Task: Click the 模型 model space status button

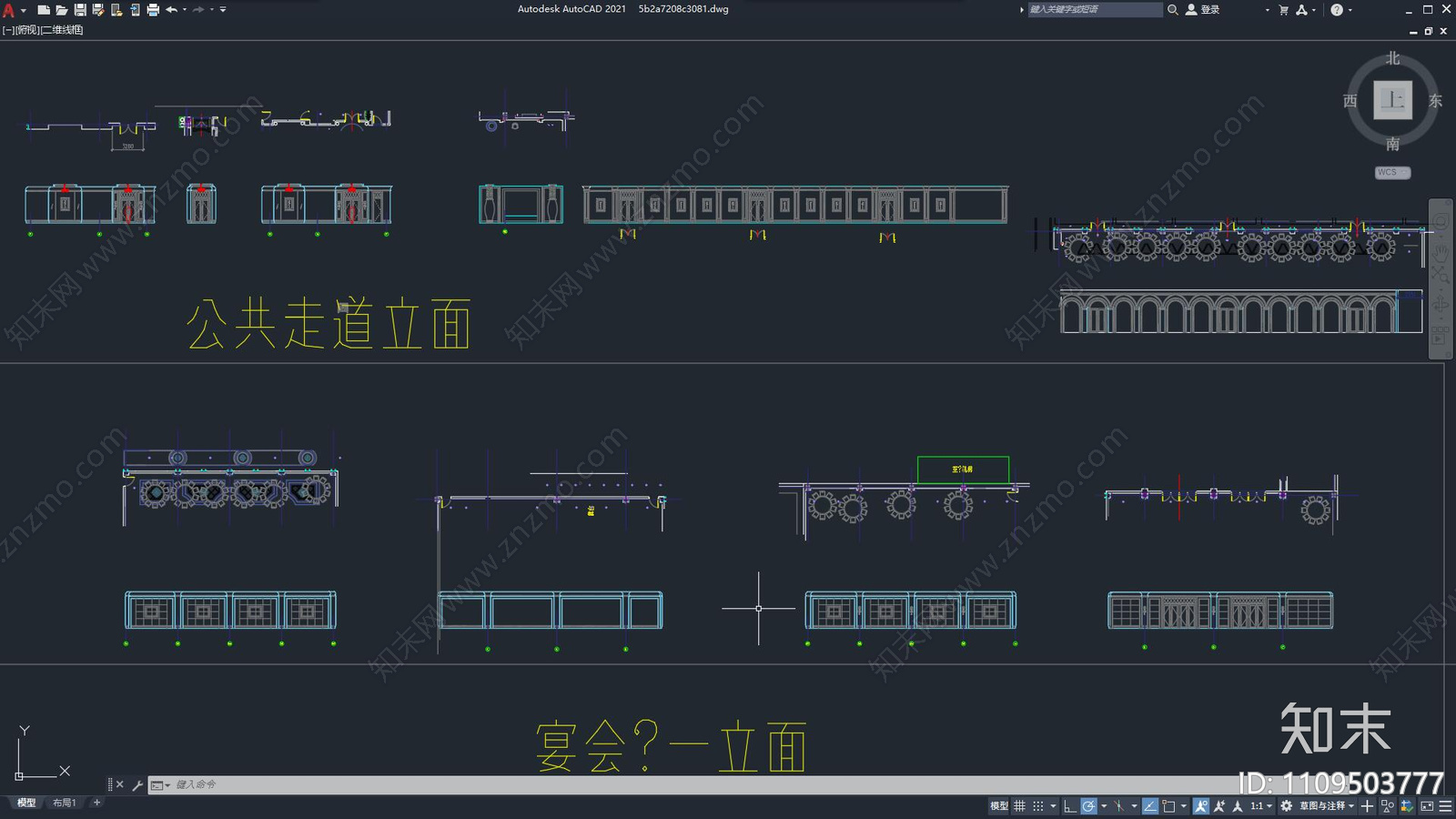Action: tap(999, 805)
